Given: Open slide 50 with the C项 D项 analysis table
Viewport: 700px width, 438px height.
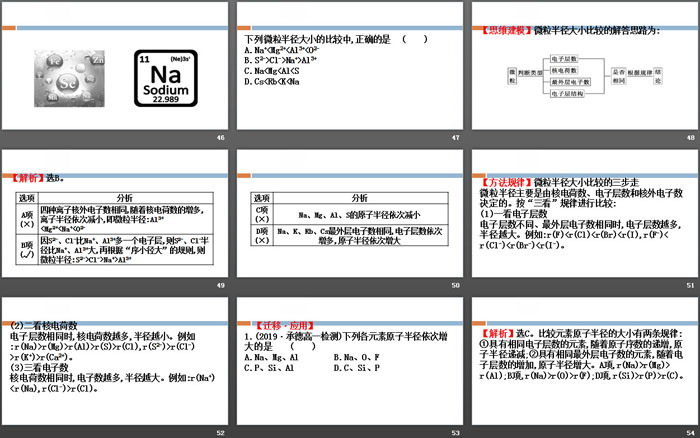Looking at the screenshot, I should 350,213.
